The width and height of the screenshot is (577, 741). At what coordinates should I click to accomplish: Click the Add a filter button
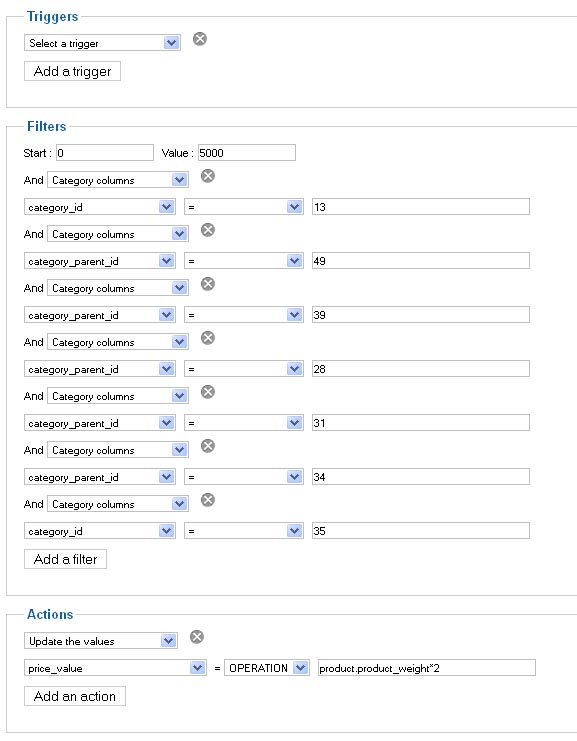pos(65,559)
